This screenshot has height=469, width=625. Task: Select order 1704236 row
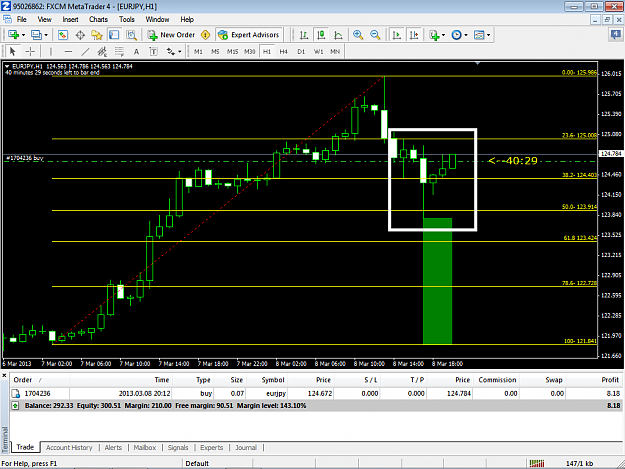316,393
